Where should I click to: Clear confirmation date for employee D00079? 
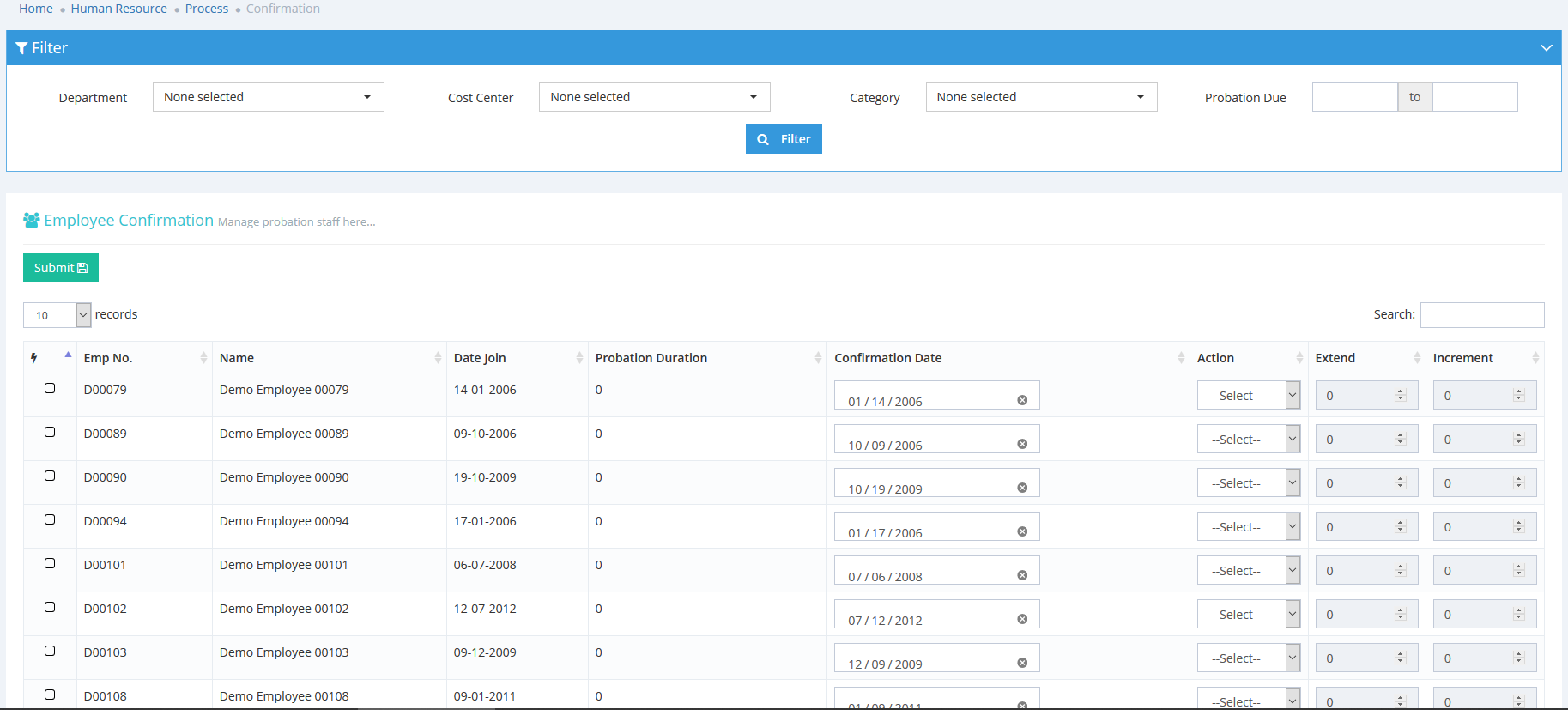click(1022, 400)
